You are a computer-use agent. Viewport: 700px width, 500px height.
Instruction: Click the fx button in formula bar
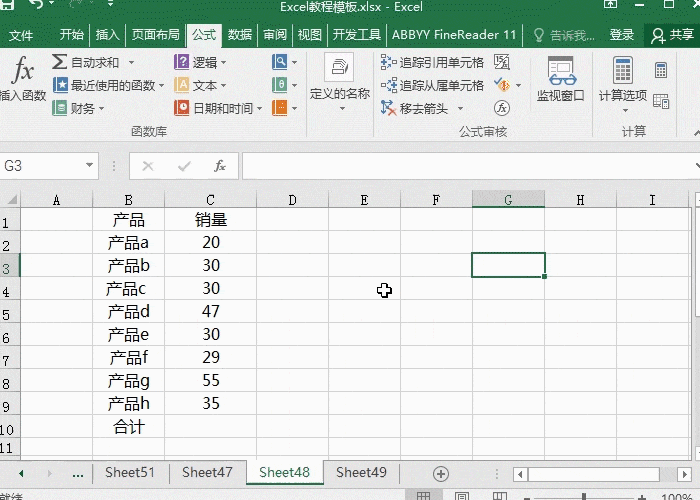coord(219,166)
